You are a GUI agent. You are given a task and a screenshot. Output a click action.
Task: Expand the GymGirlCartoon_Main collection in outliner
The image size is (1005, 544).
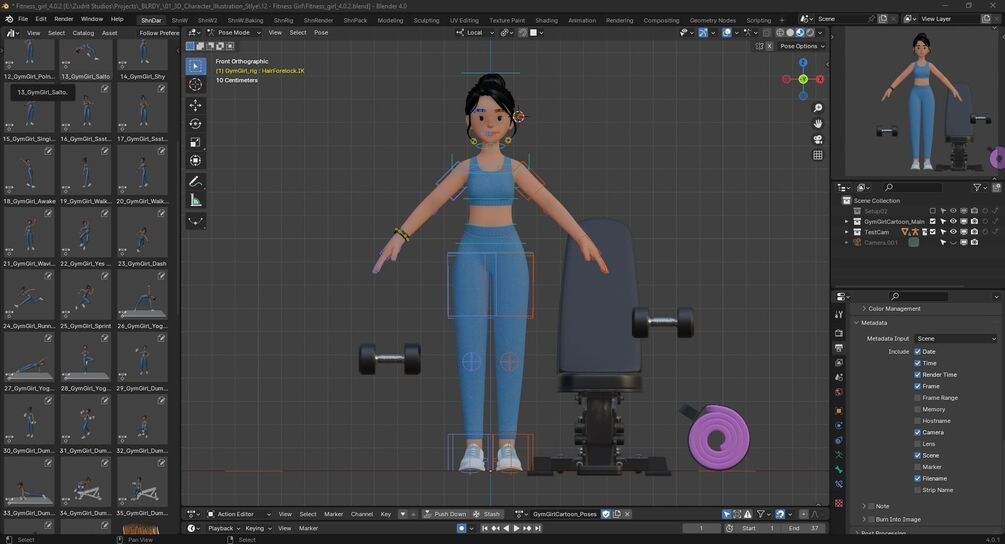coord(846,222)
